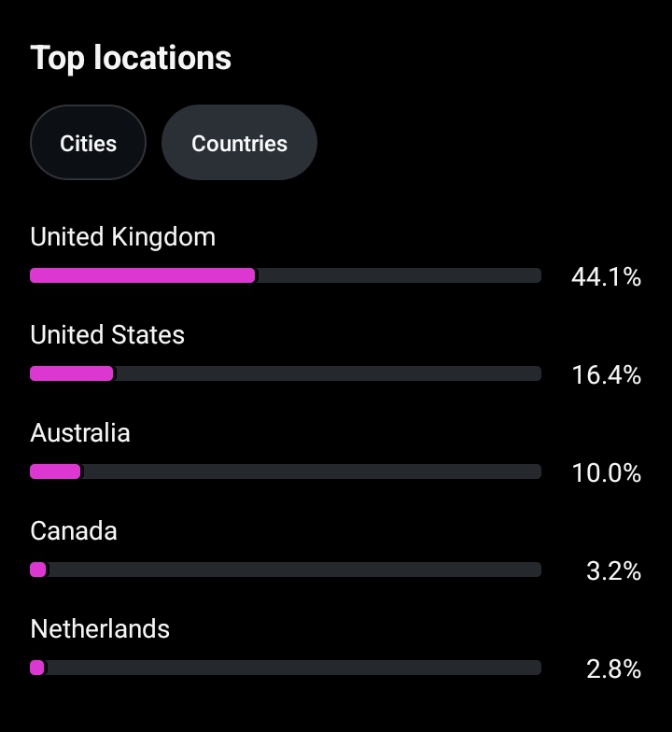Click the Top locations heading
Screen dimensions: 672x732
131,58
